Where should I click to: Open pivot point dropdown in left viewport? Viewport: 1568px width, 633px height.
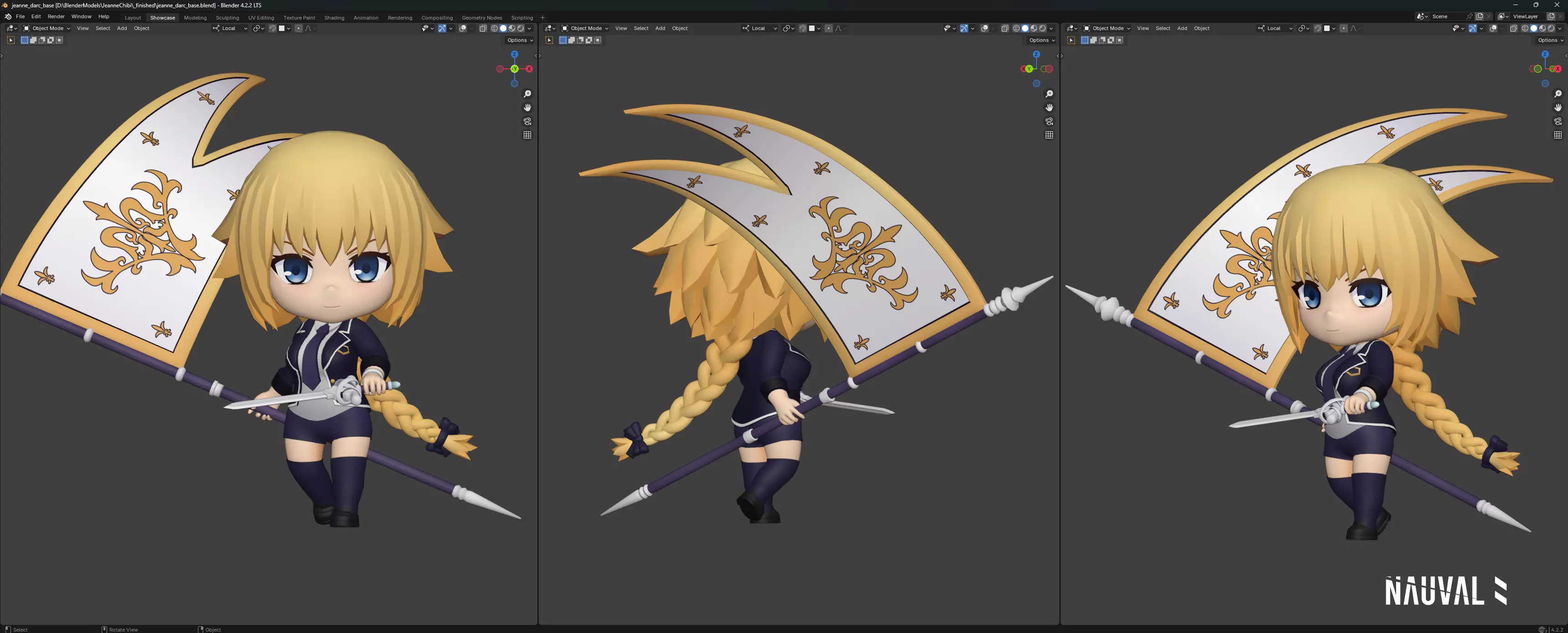[x=259, y=28]
